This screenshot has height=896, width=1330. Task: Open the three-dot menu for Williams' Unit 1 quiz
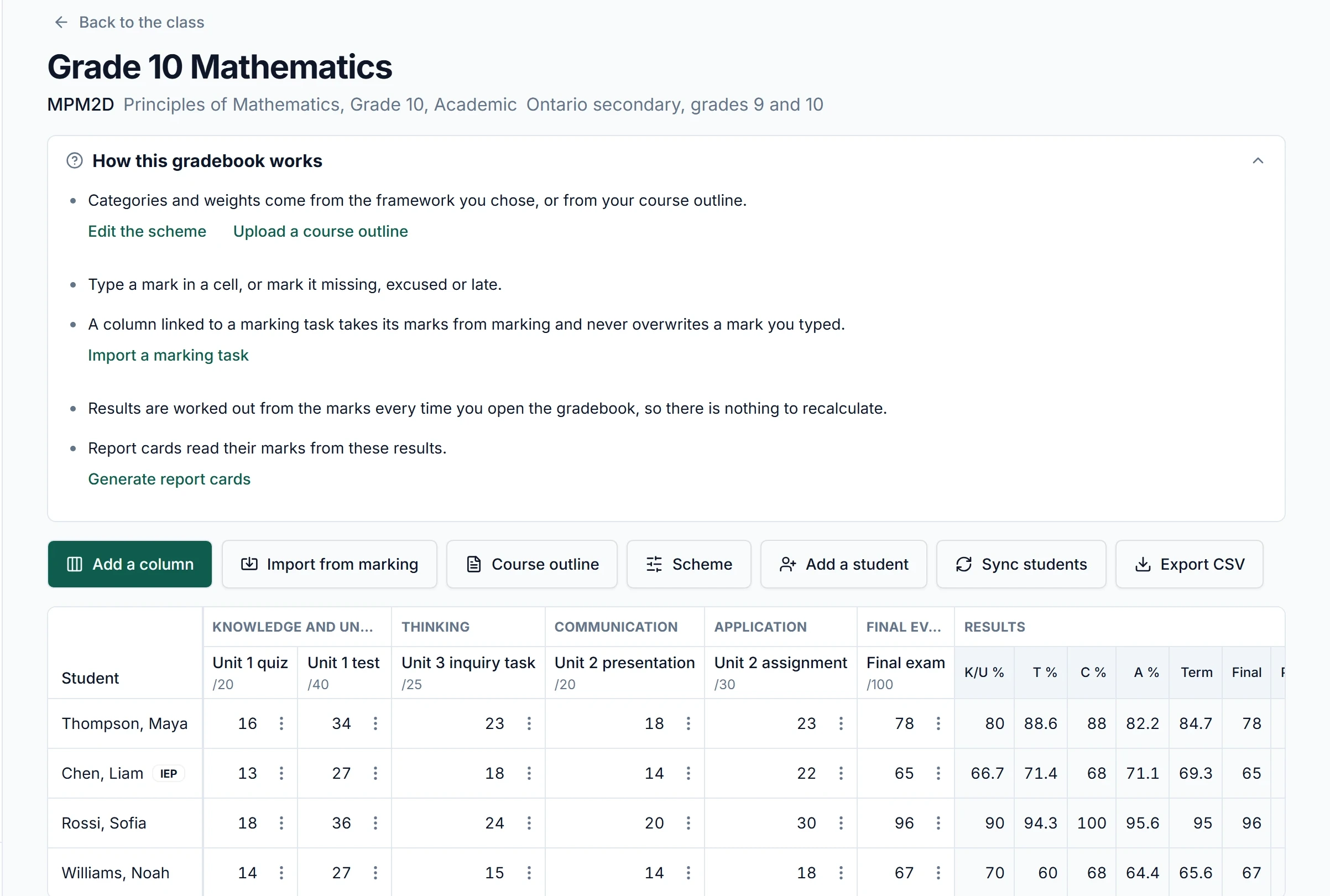pyautogui.click(x=281, y=873)
